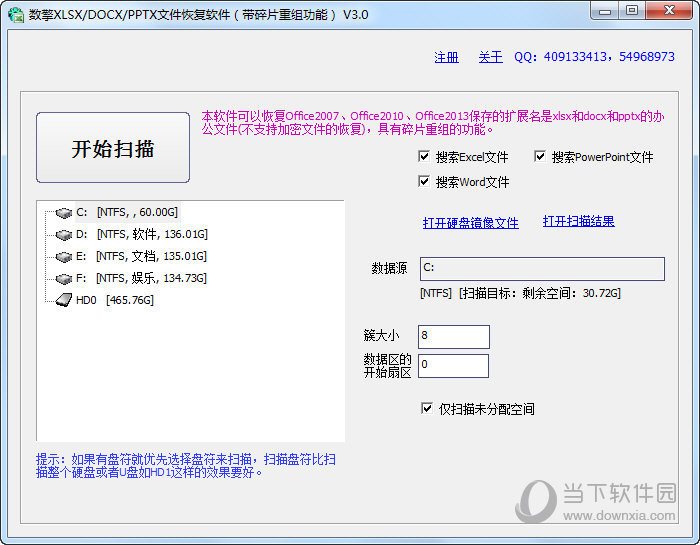Select the 'D: [NTFS, 软件, 136.01G]' row
Image resolution: width=700 pixels, height=545 pixels.
tap(142, 234)
